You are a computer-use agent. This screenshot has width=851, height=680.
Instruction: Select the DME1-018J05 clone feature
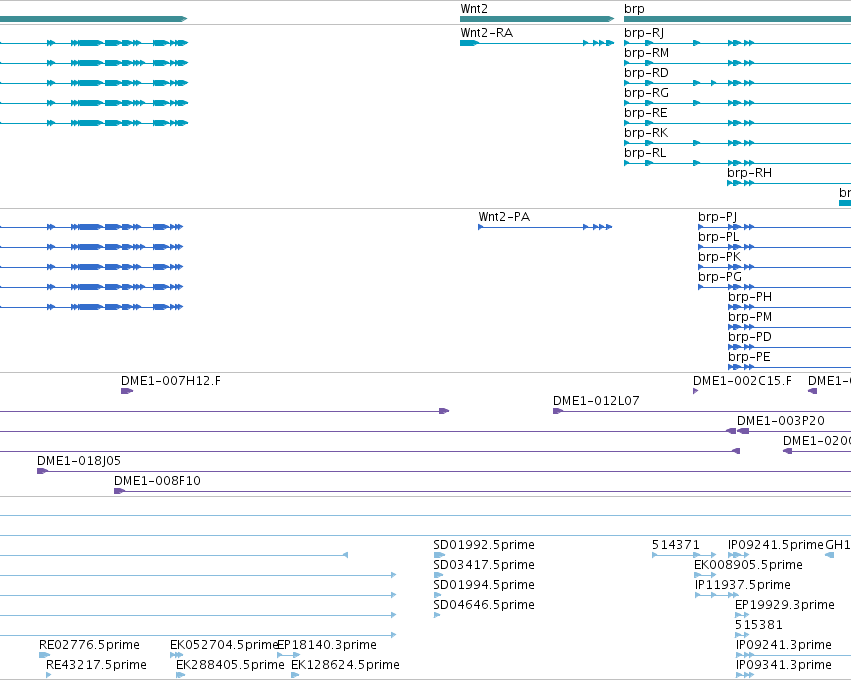444,471
